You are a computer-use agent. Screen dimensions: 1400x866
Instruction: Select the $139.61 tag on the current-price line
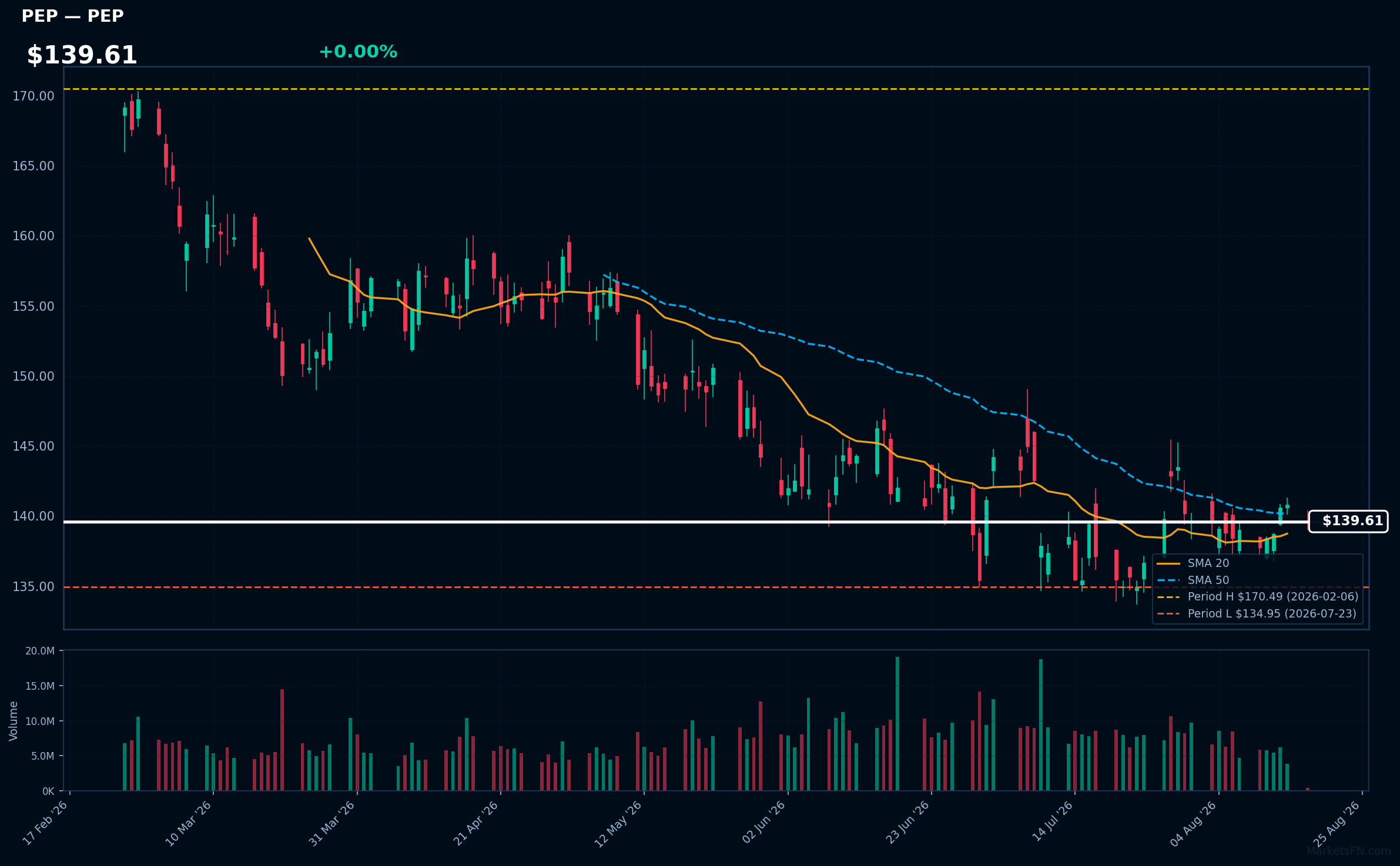(x=1348, y=521)
